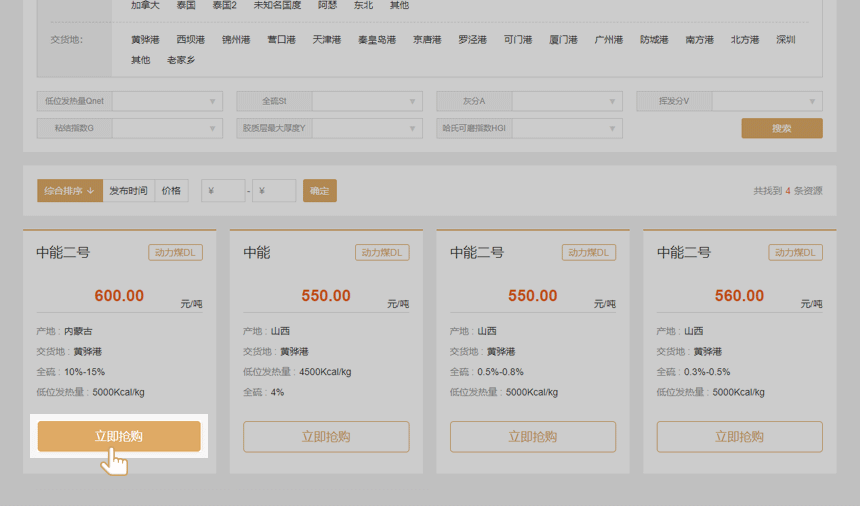Focus the maximum price input field
This screenshot has height=506, width=860.
click(x=276, y=191)
